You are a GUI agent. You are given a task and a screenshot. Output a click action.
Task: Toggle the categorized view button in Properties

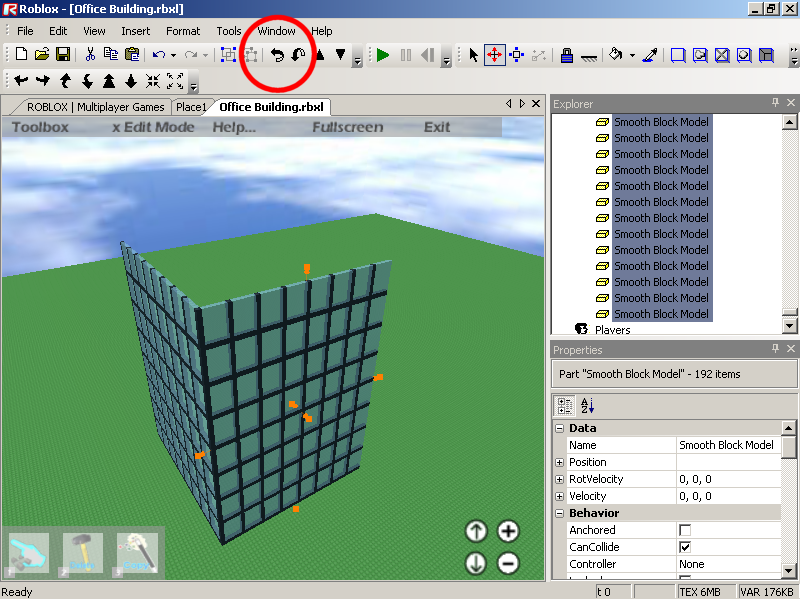coord(565,405)
